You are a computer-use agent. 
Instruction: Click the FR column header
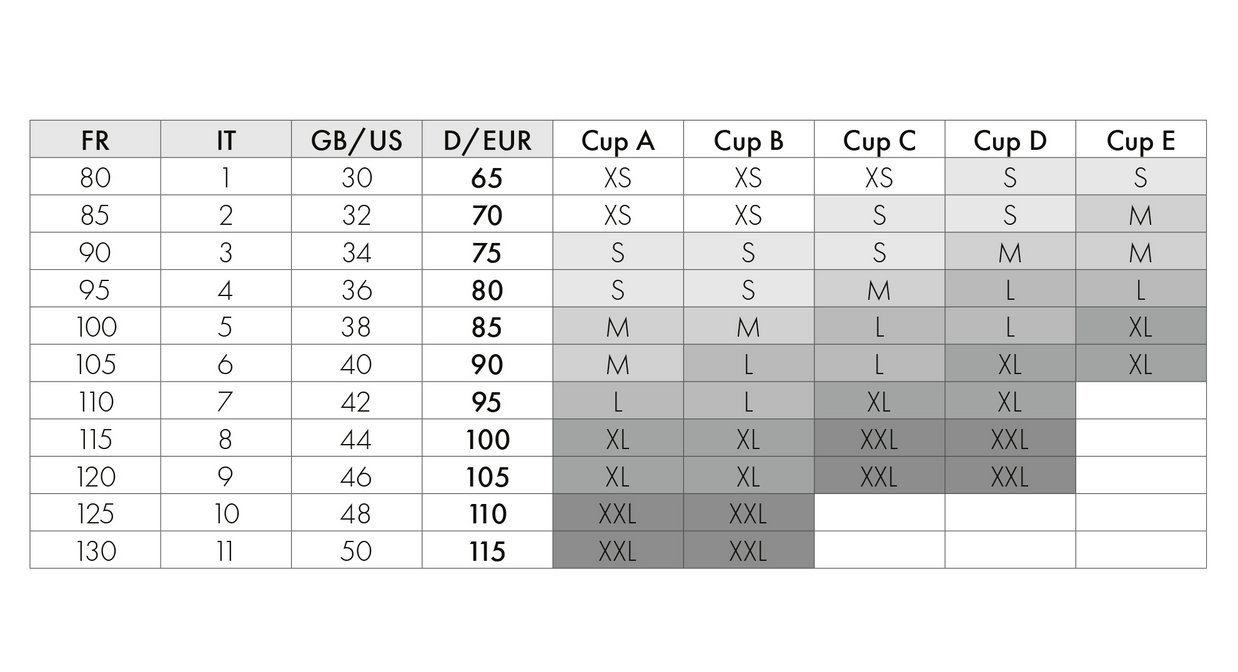[x=95, y=140]
